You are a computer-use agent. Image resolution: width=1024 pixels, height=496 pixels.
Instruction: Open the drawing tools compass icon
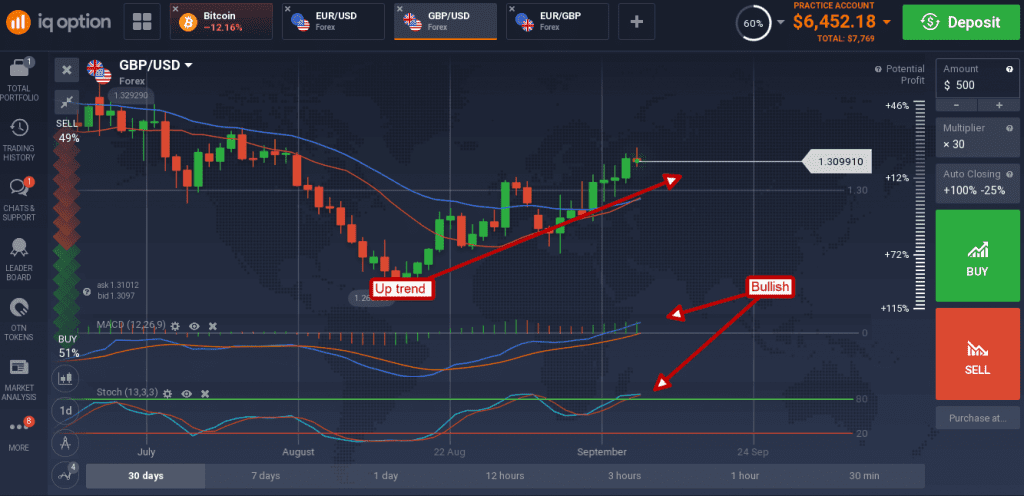tap(65, 444)
